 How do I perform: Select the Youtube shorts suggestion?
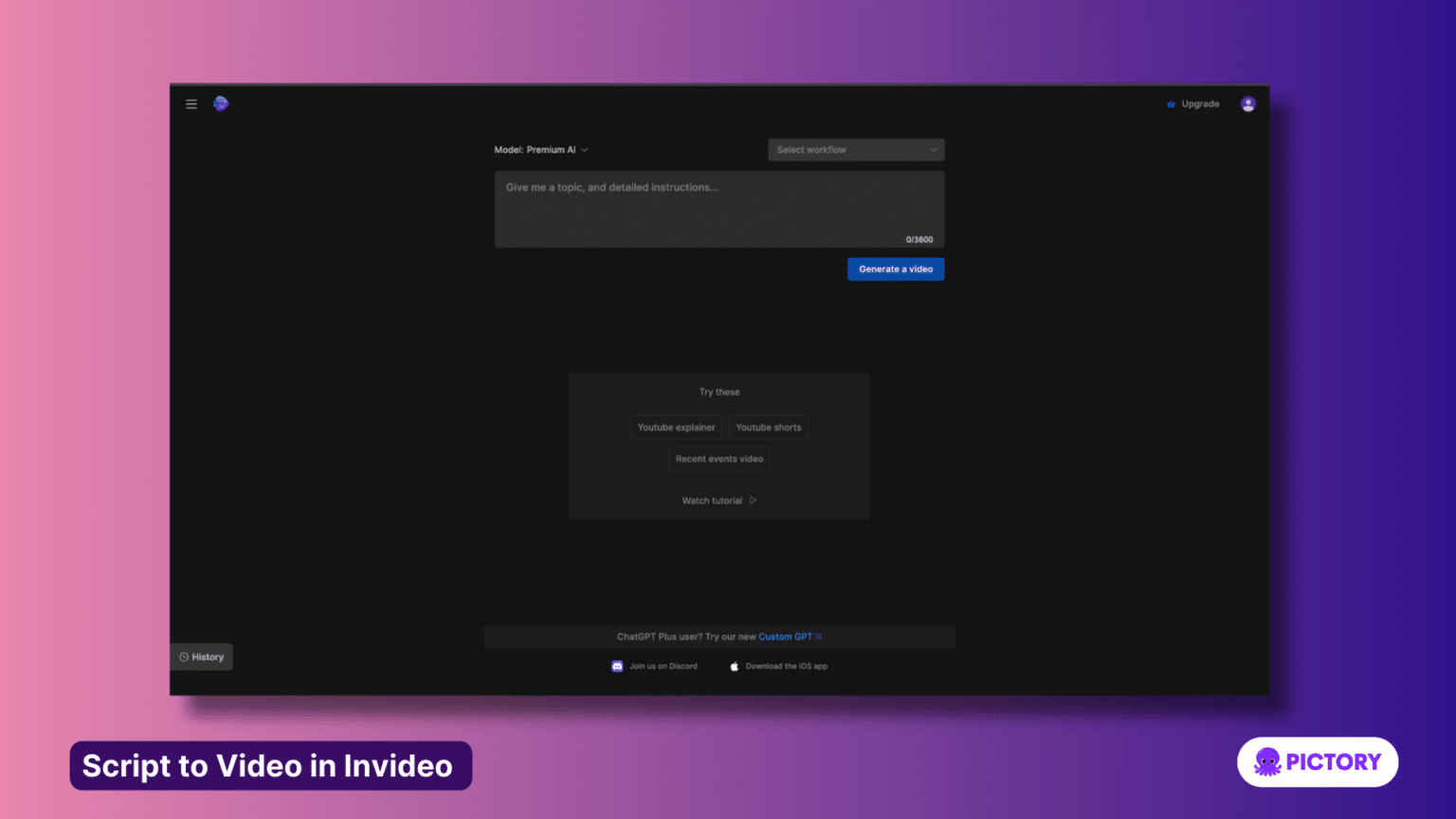click(x=768, y=427)
